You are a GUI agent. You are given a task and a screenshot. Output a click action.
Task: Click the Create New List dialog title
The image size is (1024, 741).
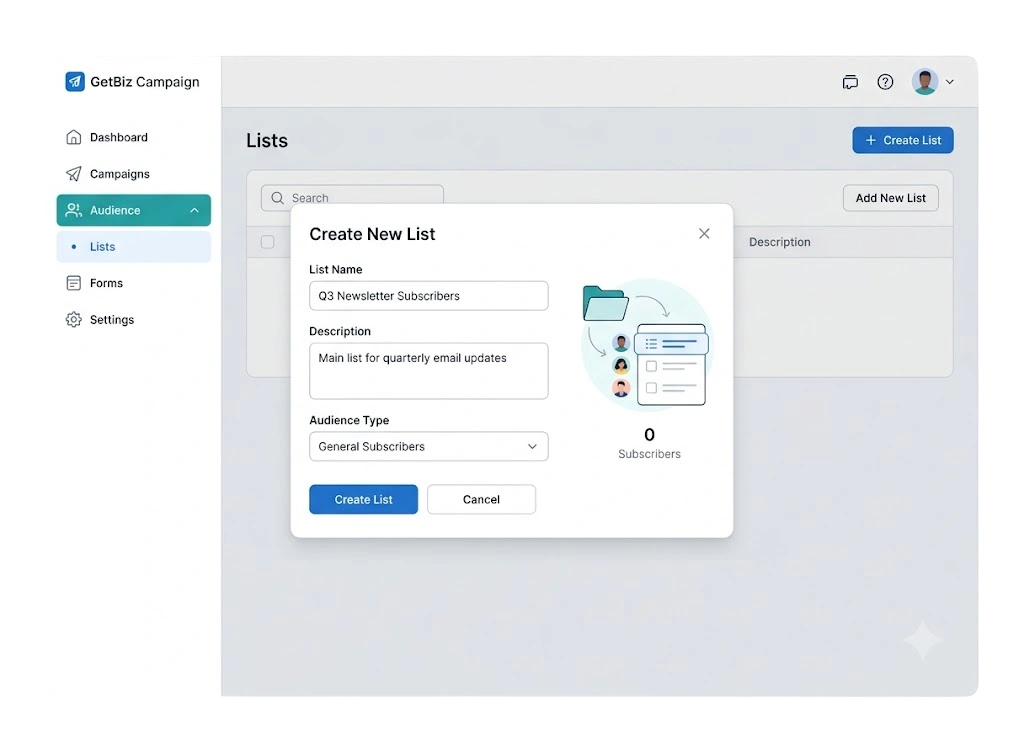pyautogui.click(x=372, y=234)
